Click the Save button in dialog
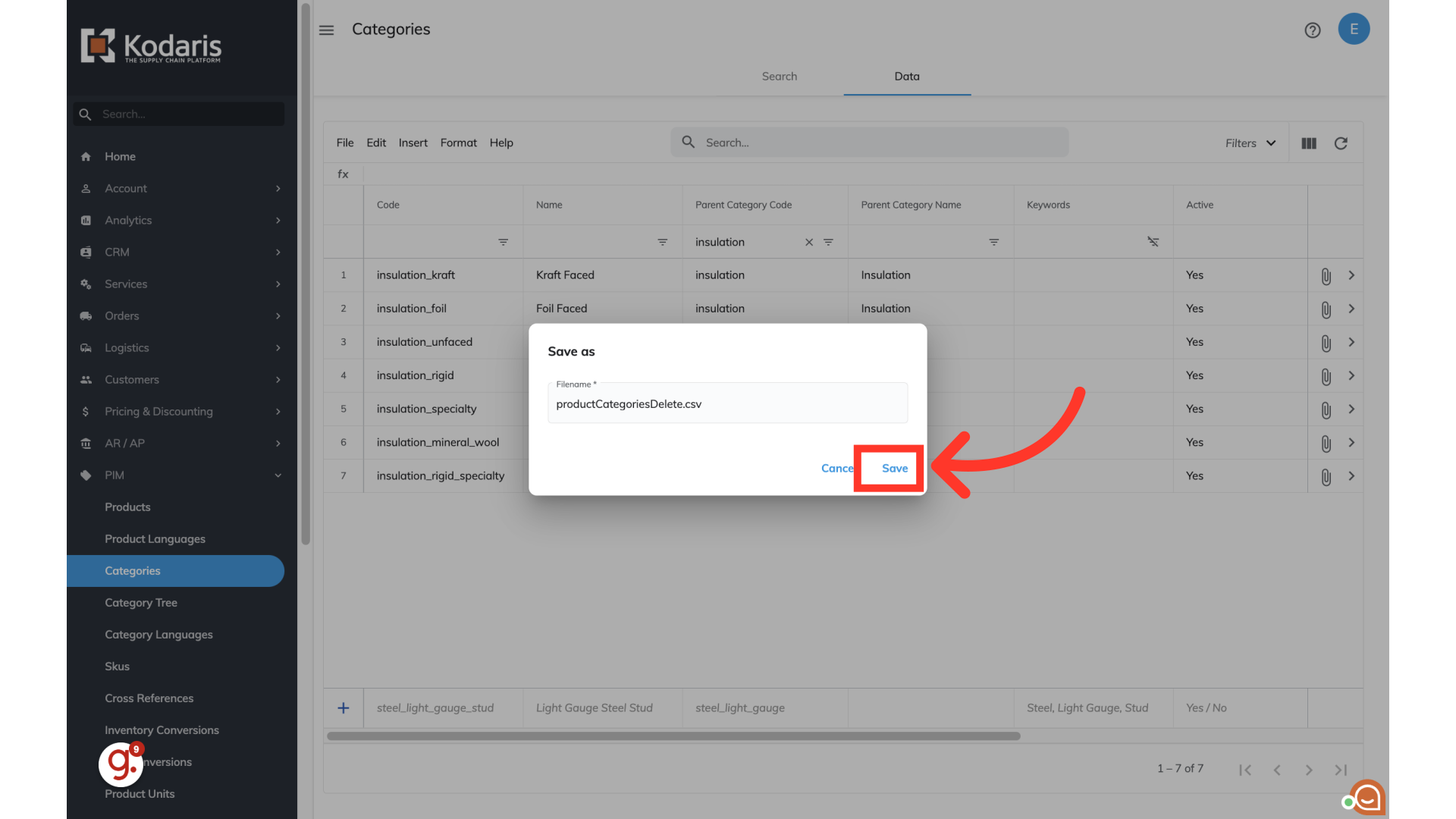Viewport: 1456px width, 819px height. point(894,469)
